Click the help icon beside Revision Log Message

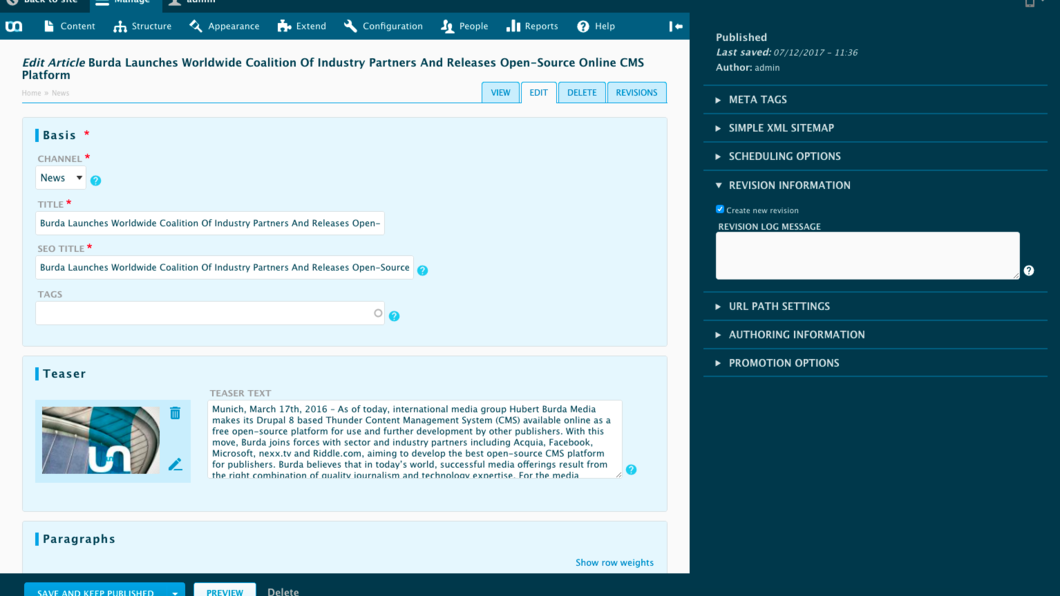pyautogui.click(x=1029, y=271)
